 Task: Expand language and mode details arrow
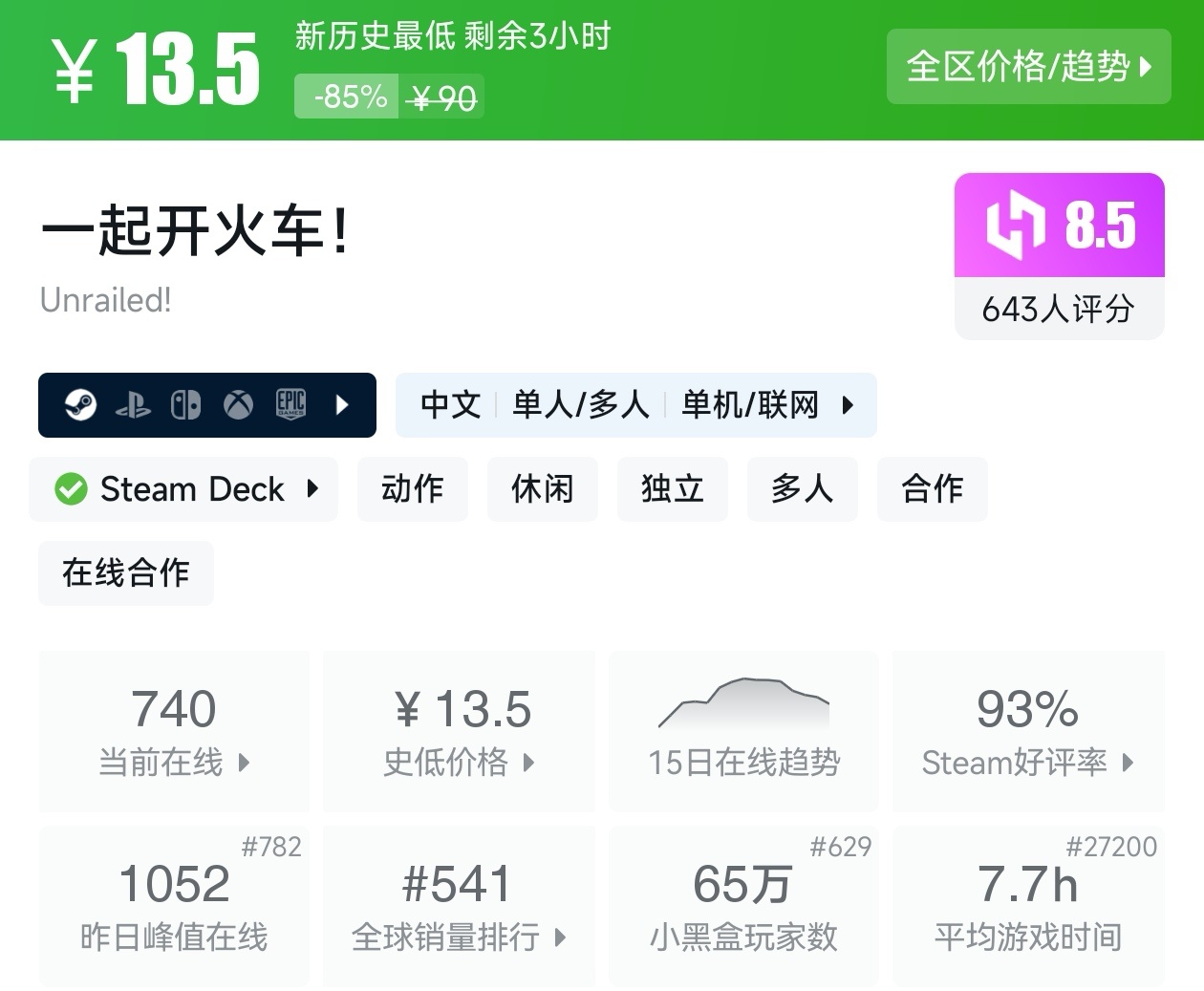[x=848, y=405]
